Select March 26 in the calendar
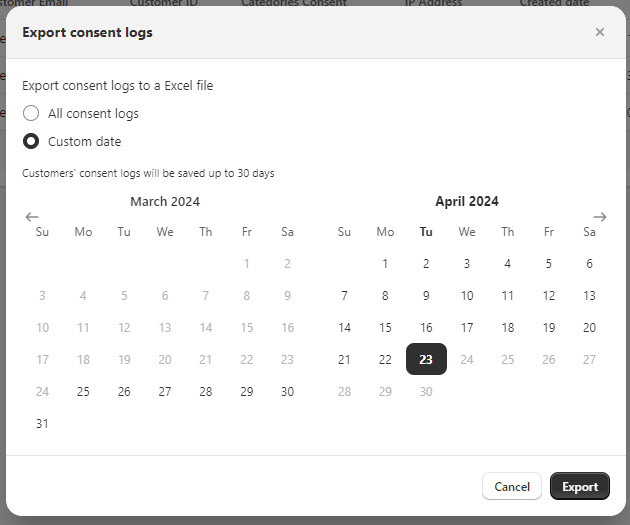The height and width of the screenshot is (525, 630). coord(124,392)
